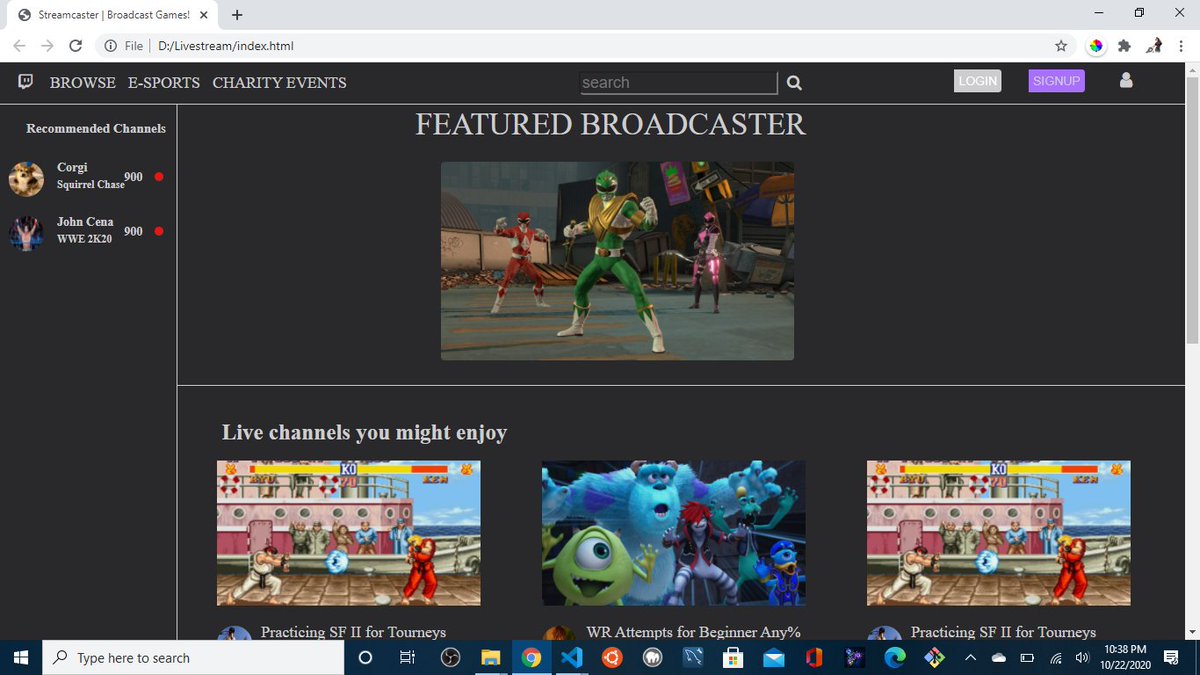The image size is (1200, 675).
Task: Click the red live dot beside John Cena
Action: pos(159,231)
